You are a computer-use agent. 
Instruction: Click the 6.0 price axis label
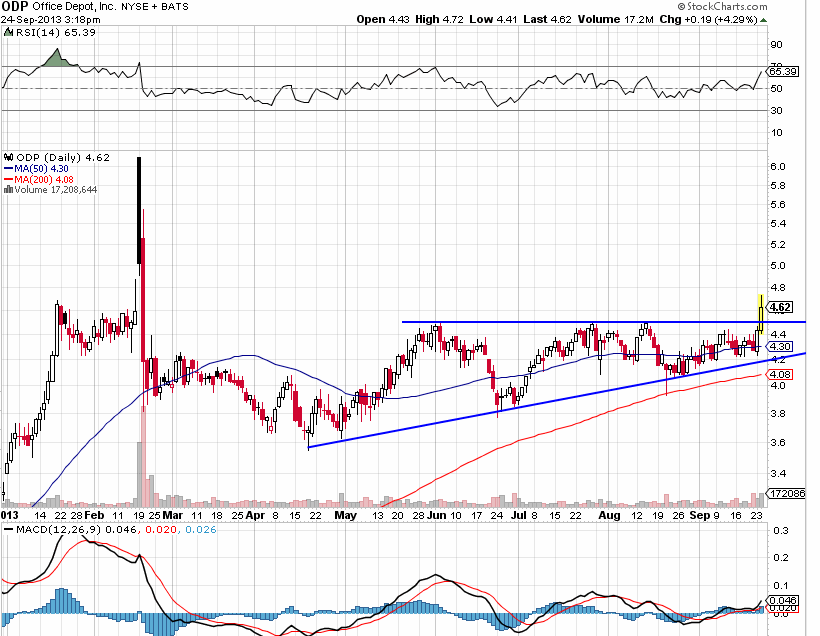[x=778, y=166]
